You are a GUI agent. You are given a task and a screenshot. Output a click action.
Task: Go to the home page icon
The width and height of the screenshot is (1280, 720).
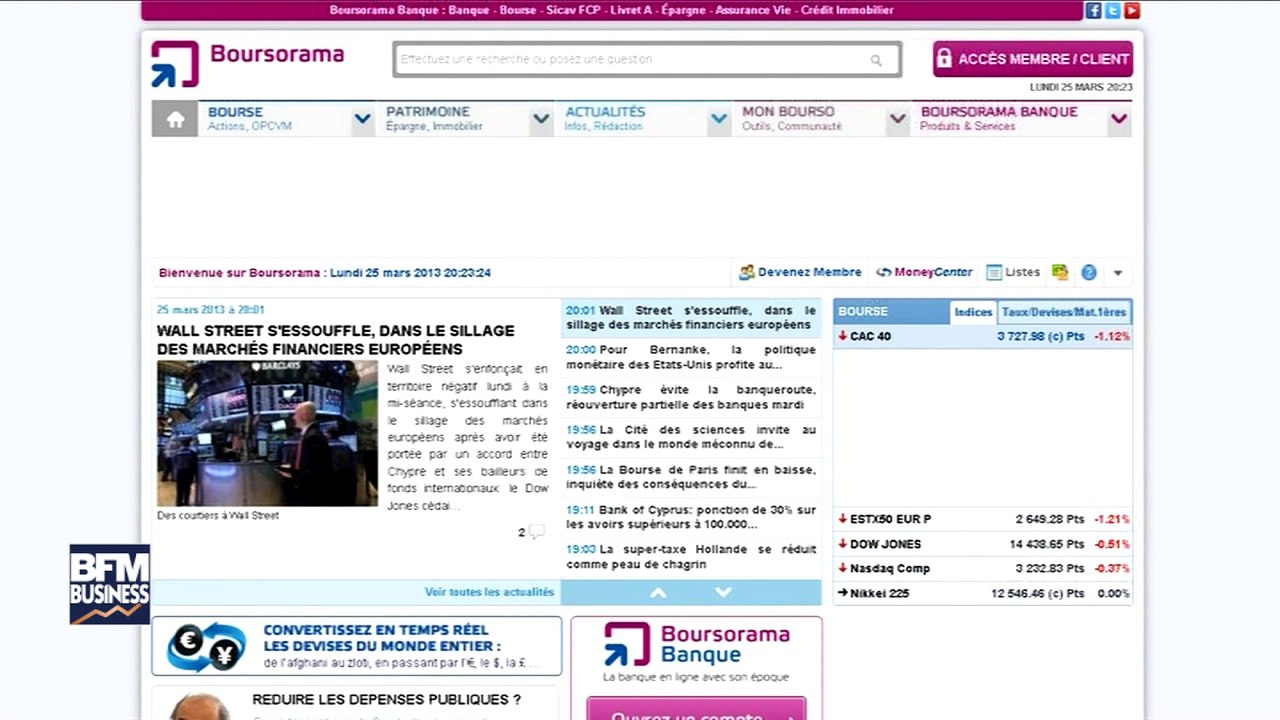coord(175,120)
